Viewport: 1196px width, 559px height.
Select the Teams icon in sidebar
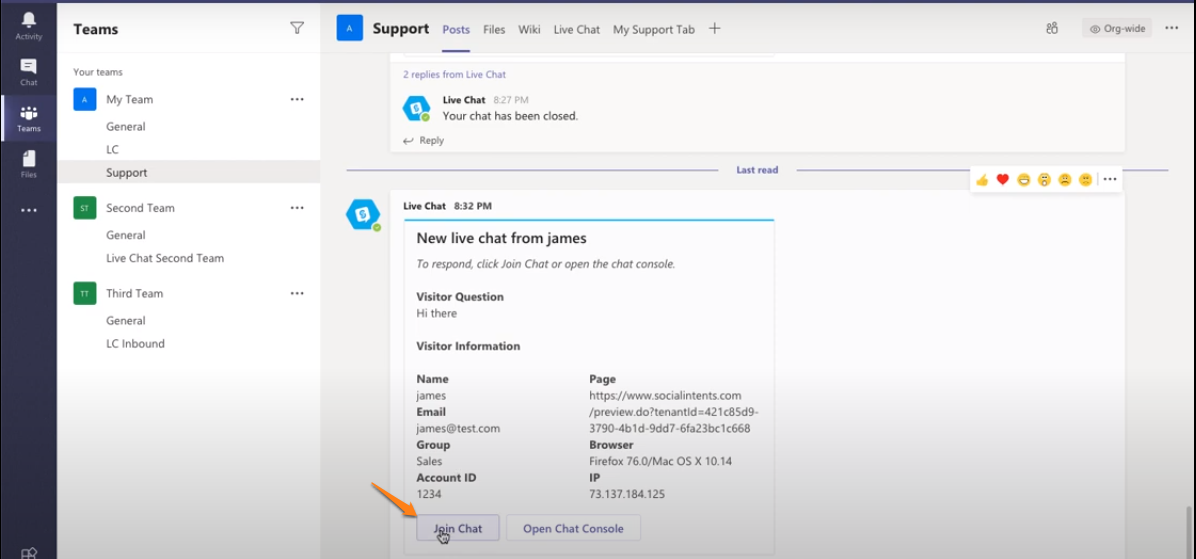click(x=29, y=118)
